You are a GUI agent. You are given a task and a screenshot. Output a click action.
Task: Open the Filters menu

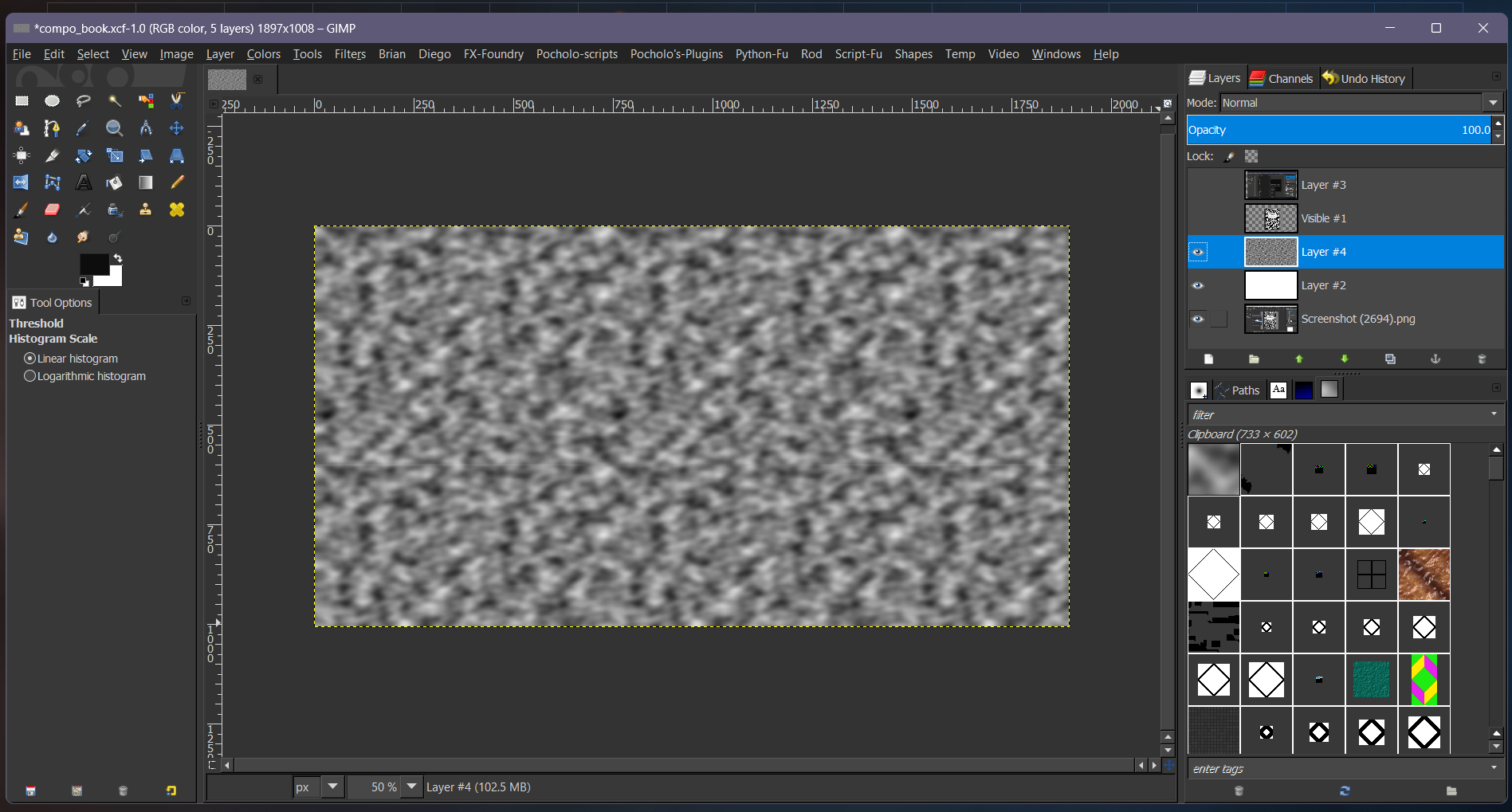350,54
